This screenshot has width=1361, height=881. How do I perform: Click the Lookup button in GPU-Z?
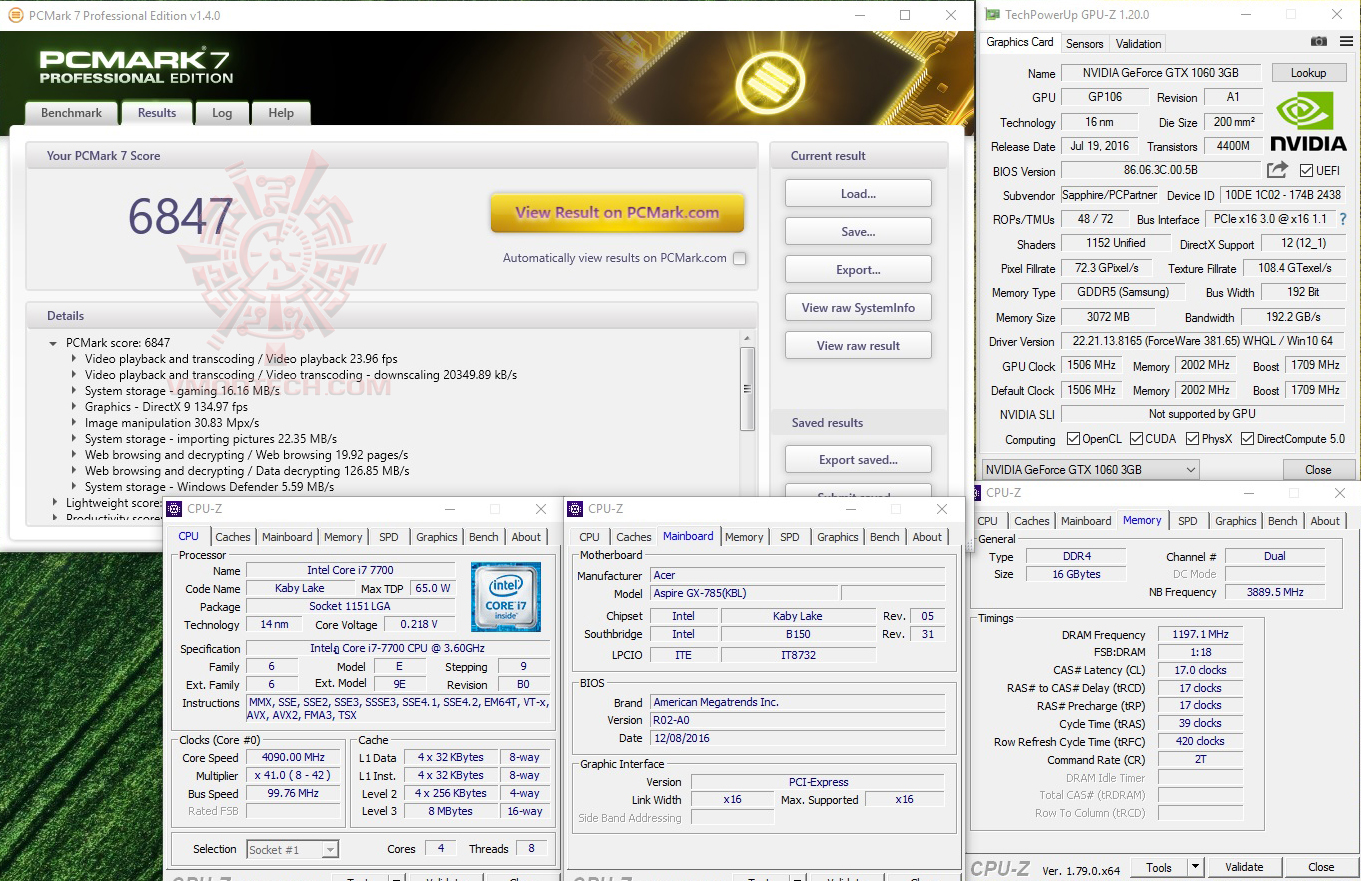click(1308, 73)
